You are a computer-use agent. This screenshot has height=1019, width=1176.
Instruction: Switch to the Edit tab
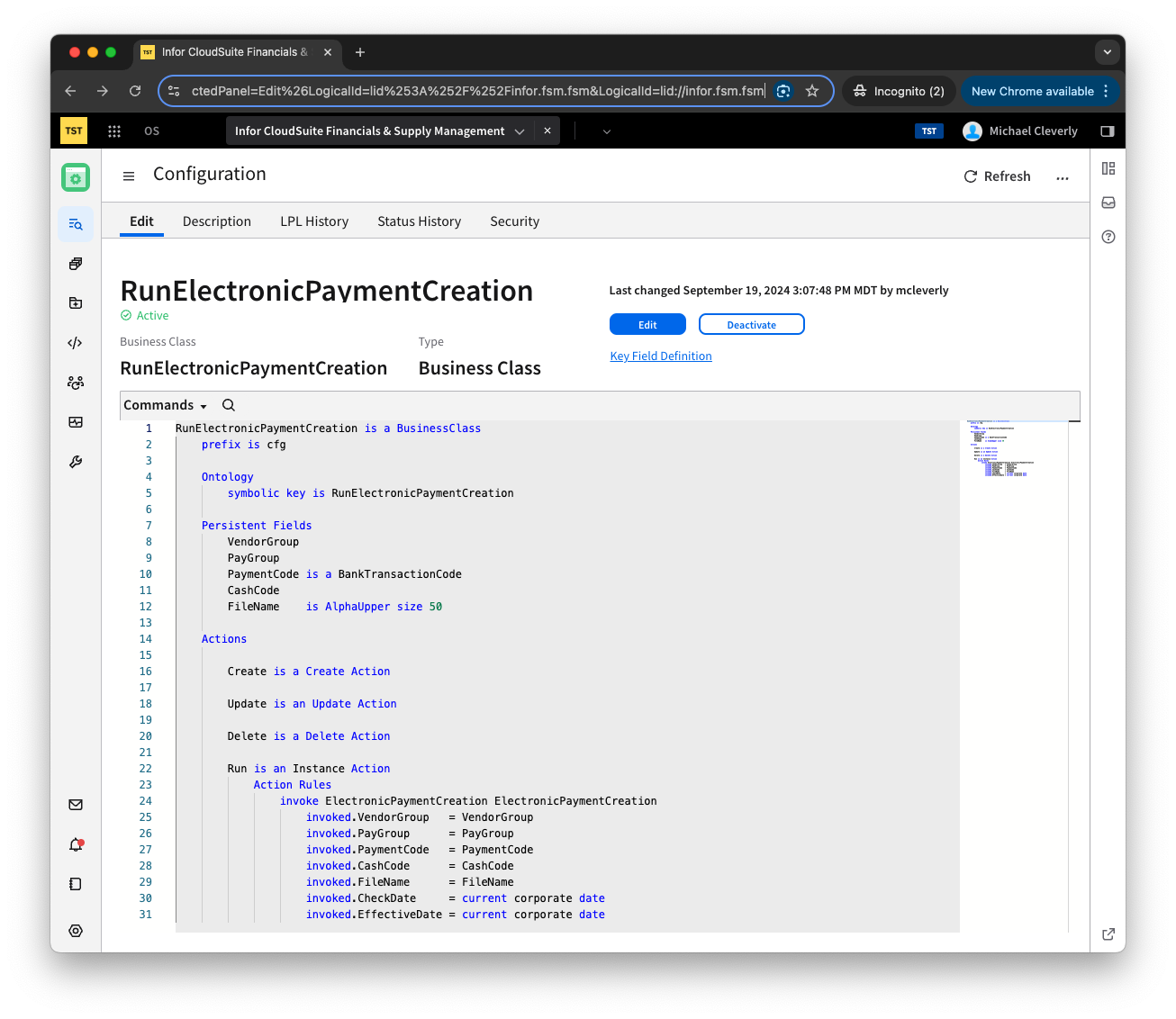pos(141,221)
